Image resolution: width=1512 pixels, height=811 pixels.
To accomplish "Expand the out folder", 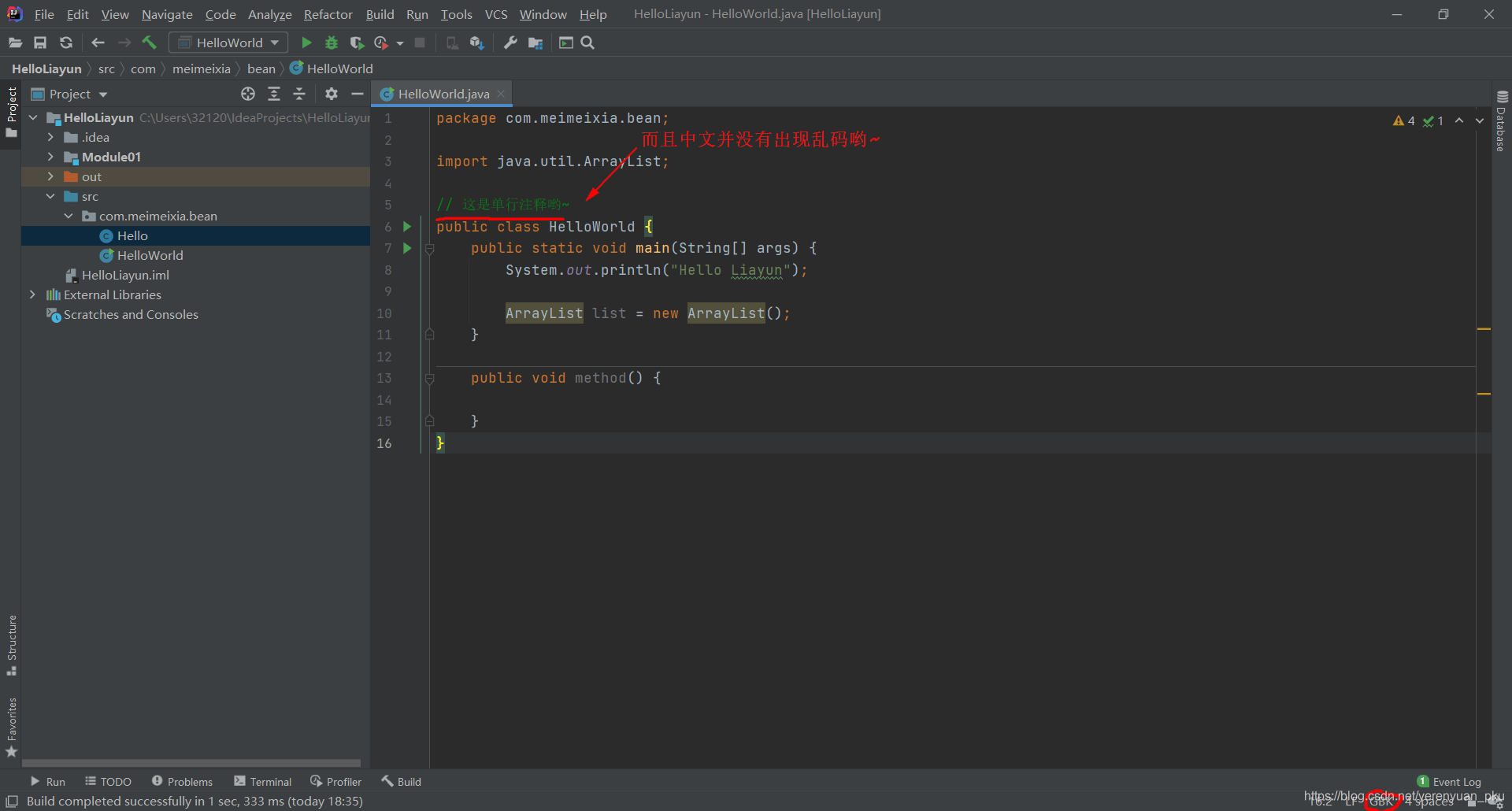I will 50,176.
